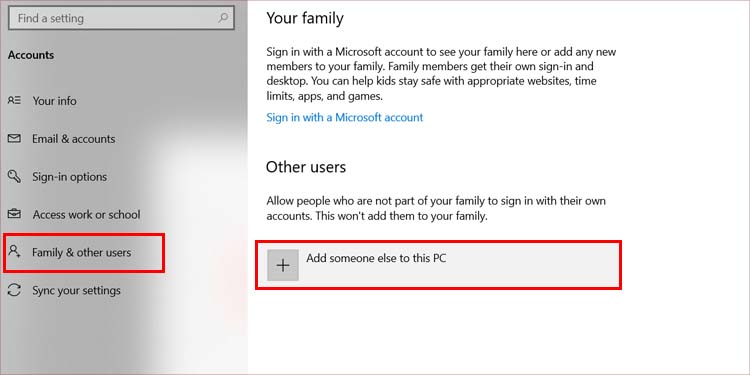Click the Sign-in options key icon
The width and height of the screenshot is (750, 375).
click(x=14, y=176)
